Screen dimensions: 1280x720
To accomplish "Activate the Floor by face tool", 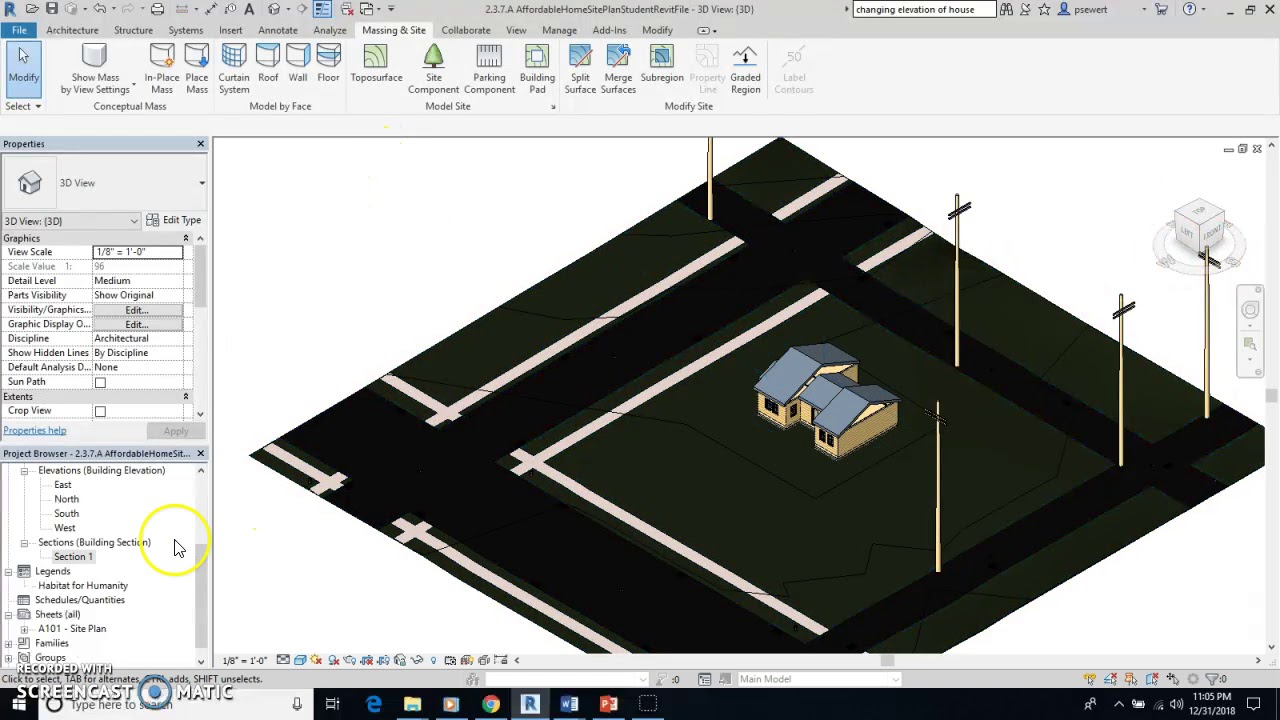I will (328, 63).
